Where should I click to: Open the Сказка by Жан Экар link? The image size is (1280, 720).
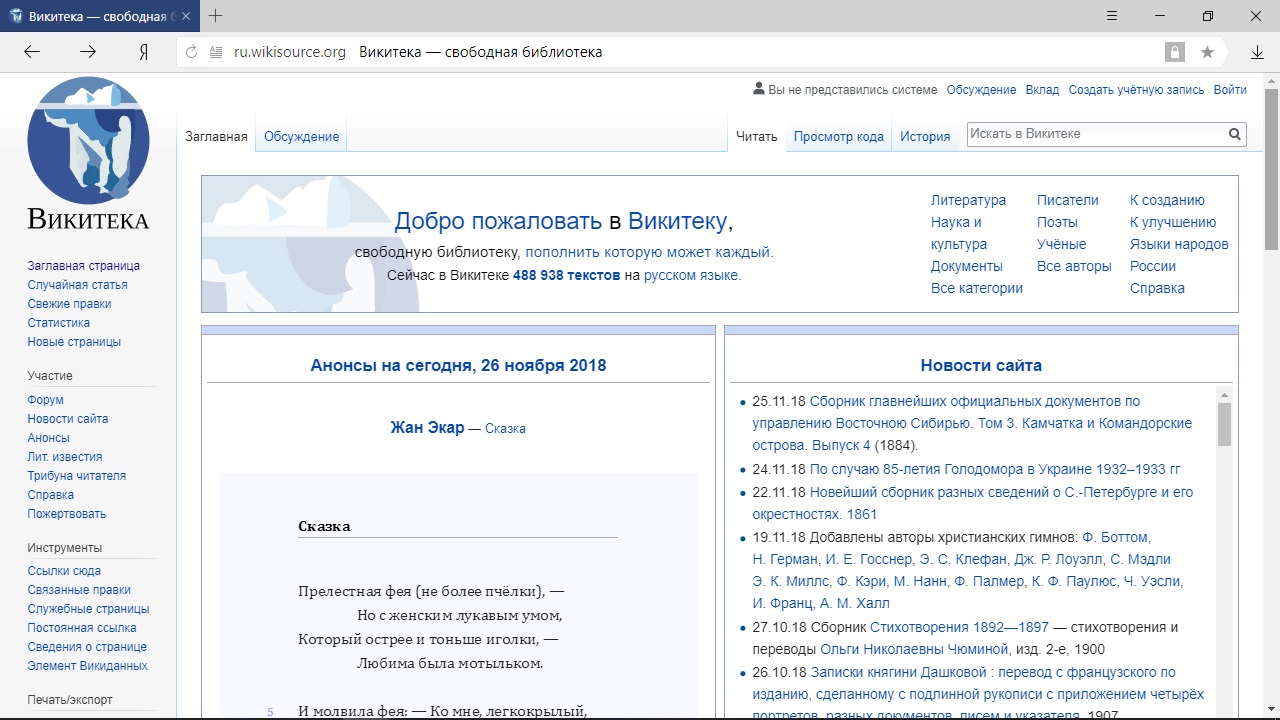coord(505,428)
